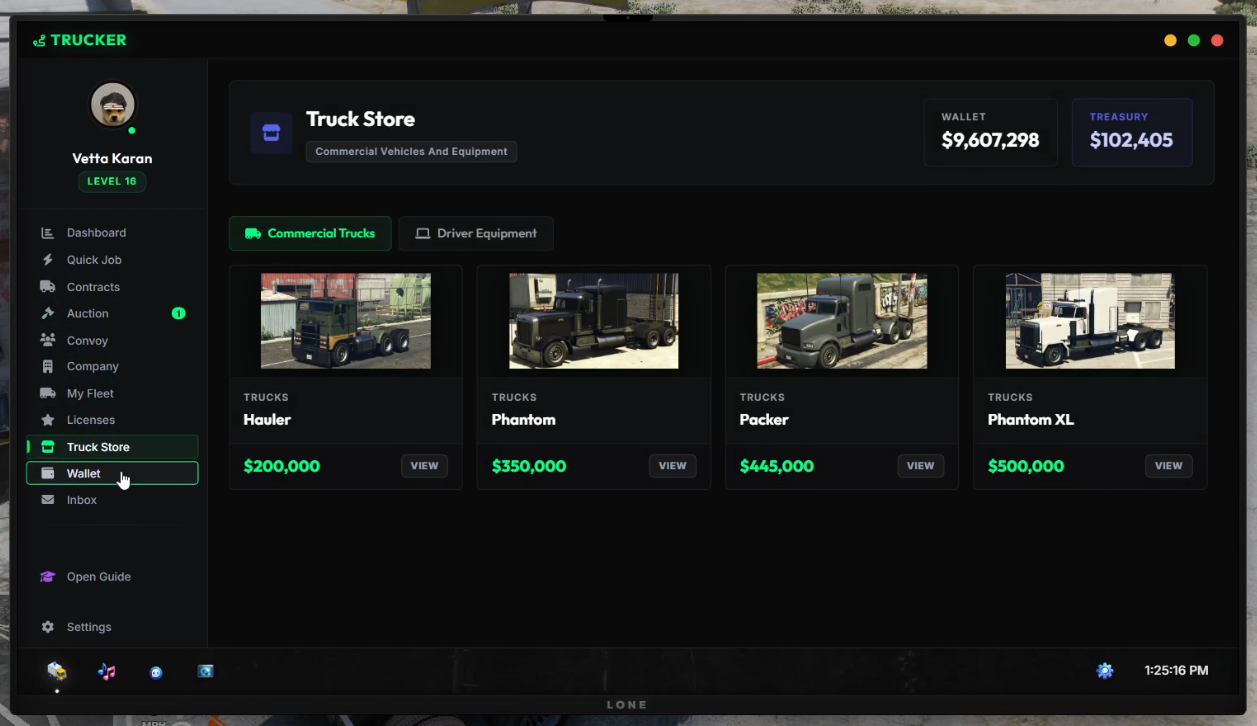Click the Packer truck photo
This screenshot has width=1257, height=726.
[x=842, y=321]
